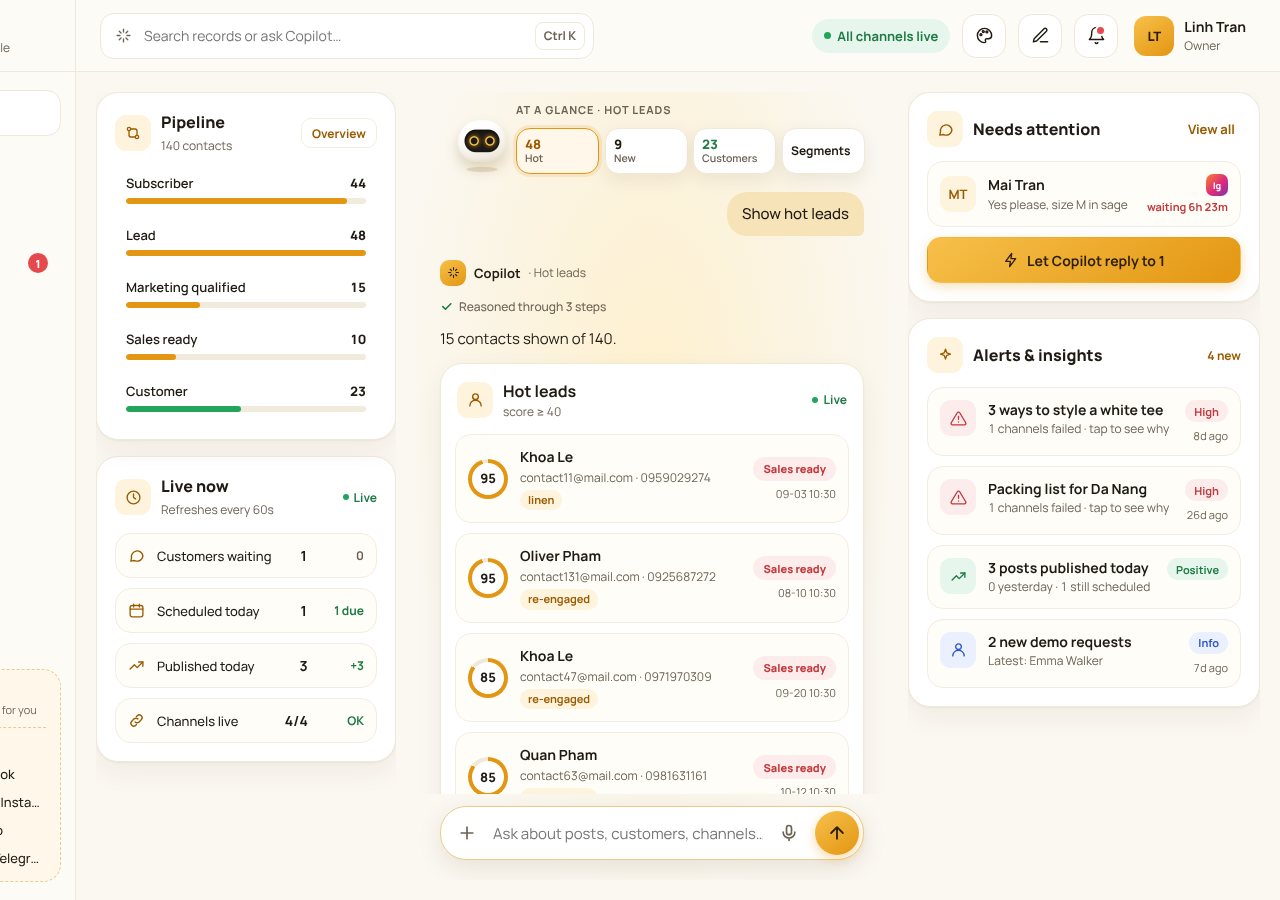Click the Pipeline card icon

point(133,133)
